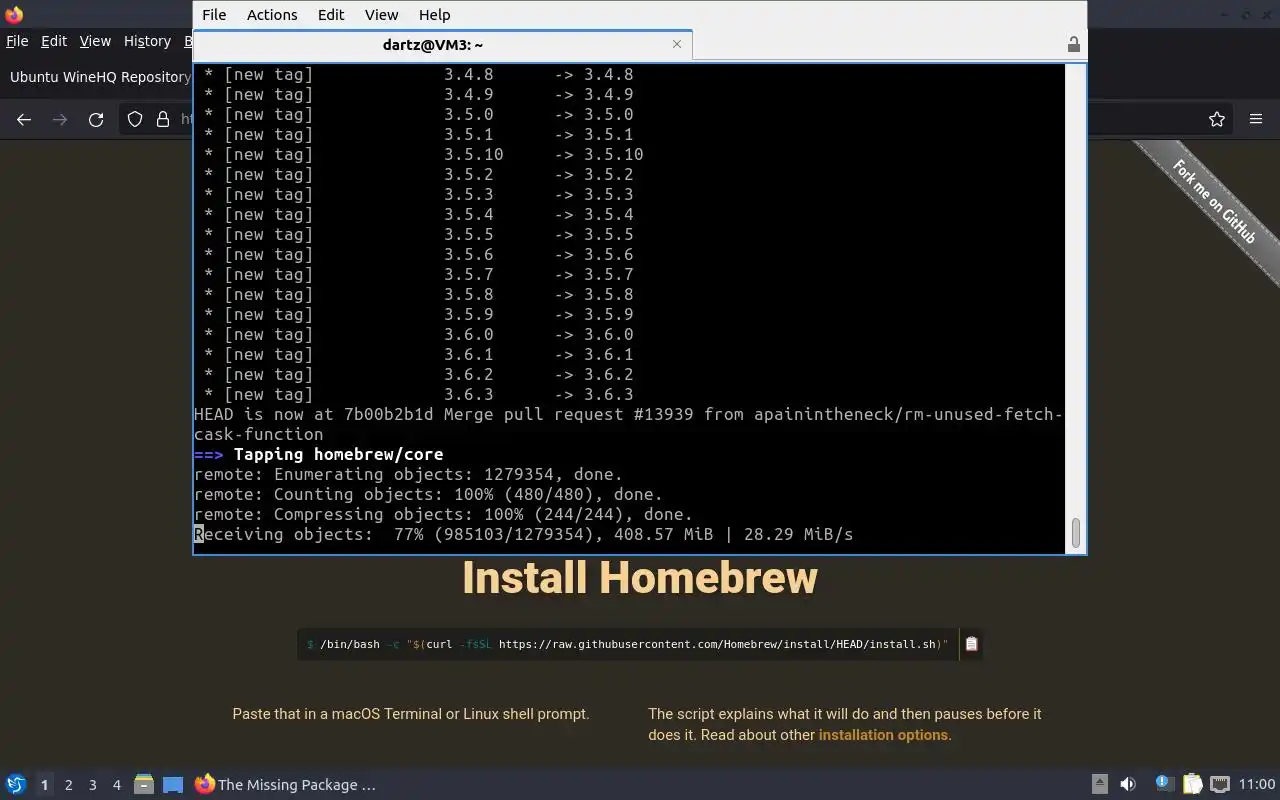Switch to desktop 4

click(116, 785)
